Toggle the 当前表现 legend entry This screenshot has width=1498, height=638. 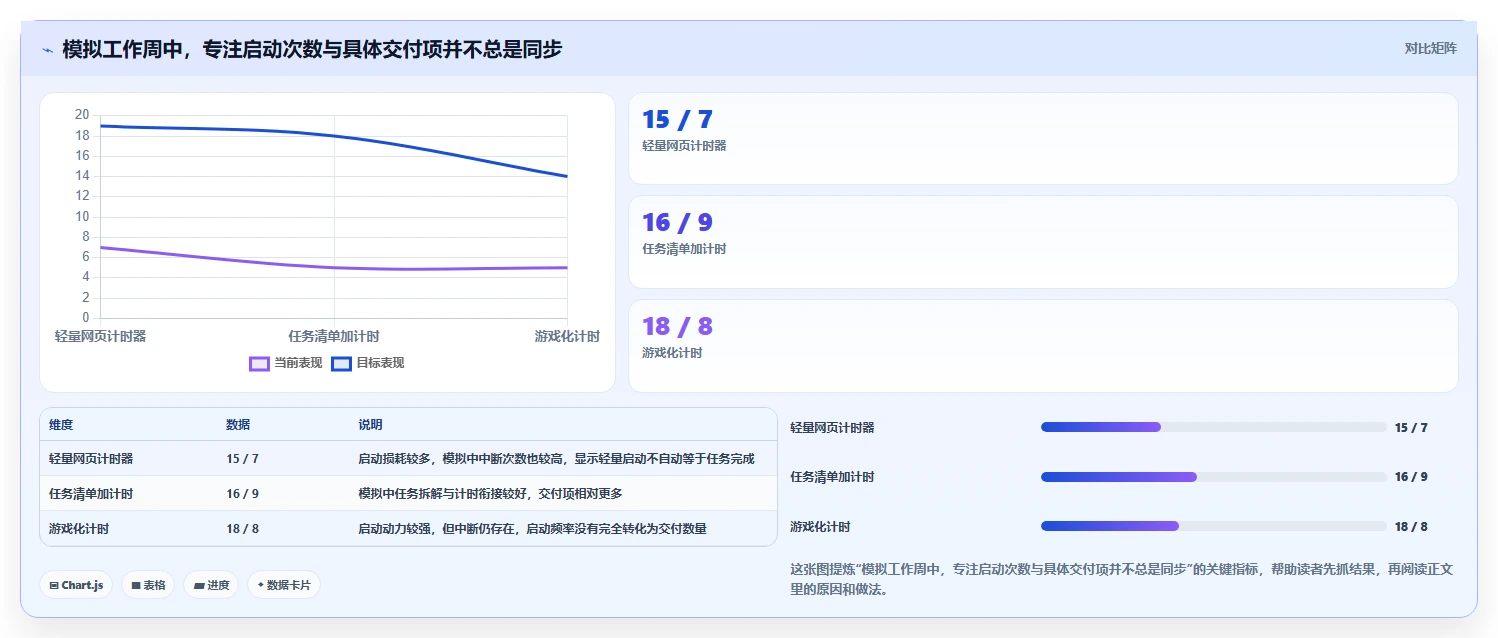pyautogui.click(x=286, y=363)
